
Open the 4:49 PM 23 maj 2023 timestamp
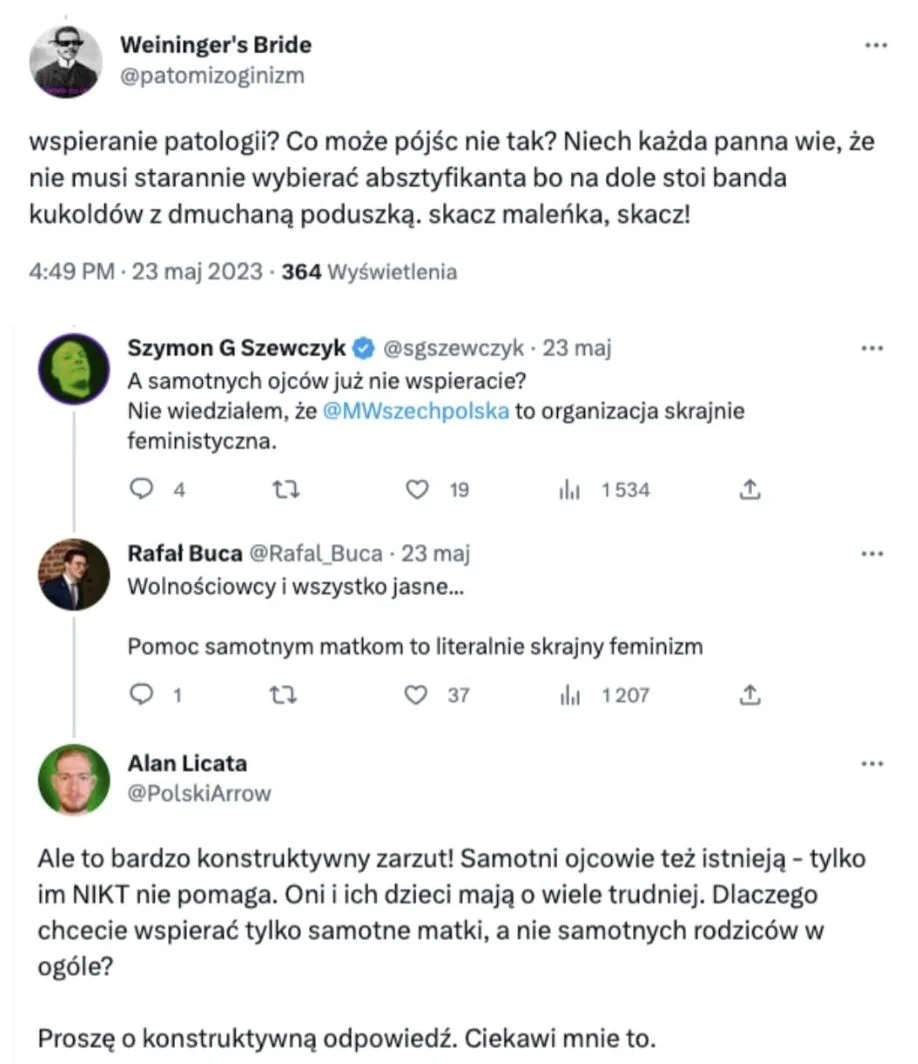(145, 272)
